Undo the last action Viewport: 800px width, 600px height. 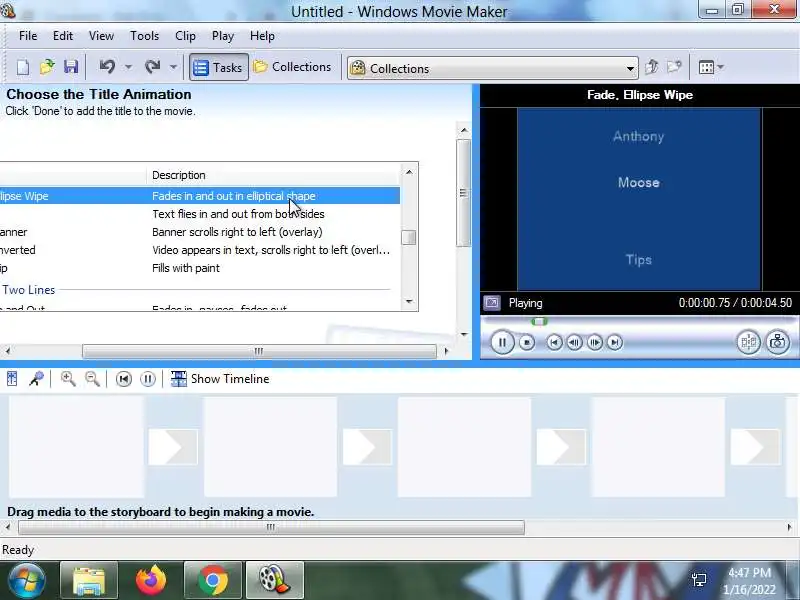[x=107, y=67]
